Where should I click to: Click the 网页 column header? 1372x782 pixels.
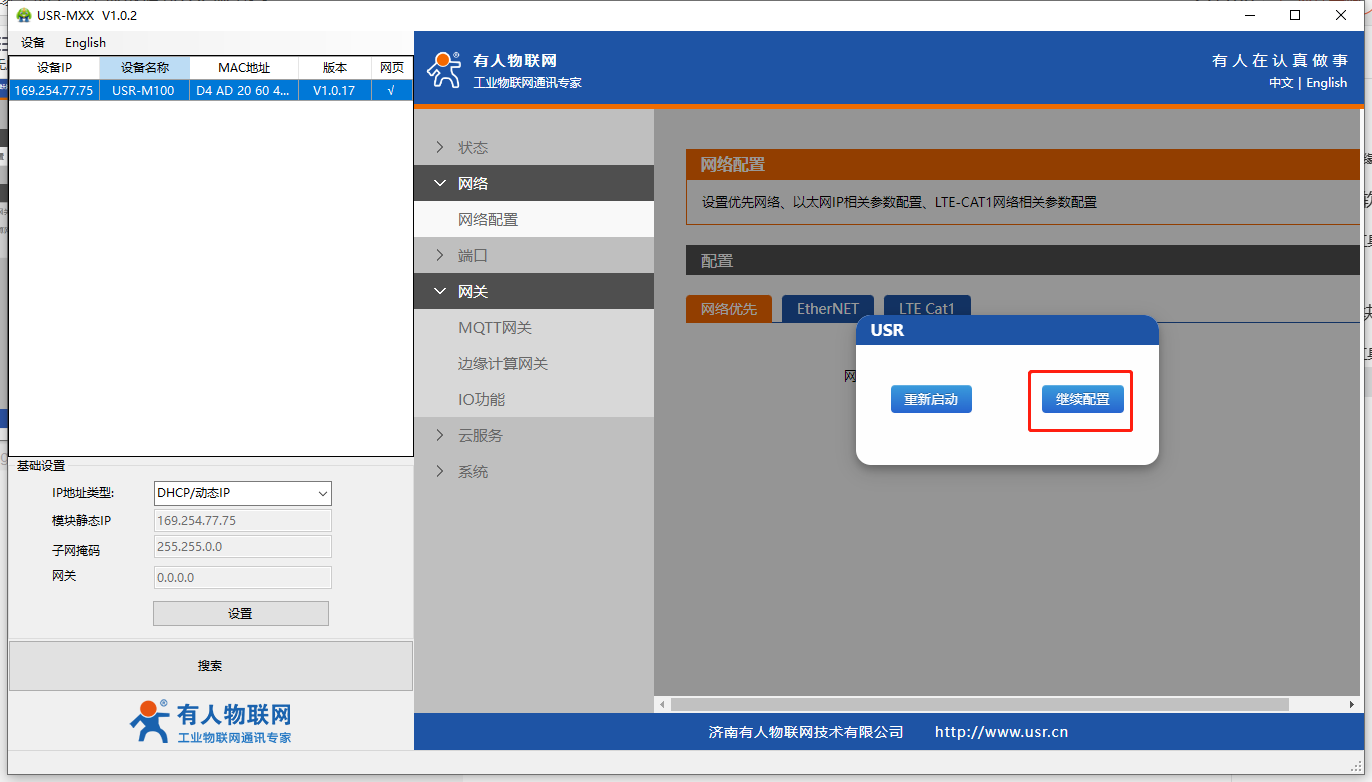click(392, 68)
